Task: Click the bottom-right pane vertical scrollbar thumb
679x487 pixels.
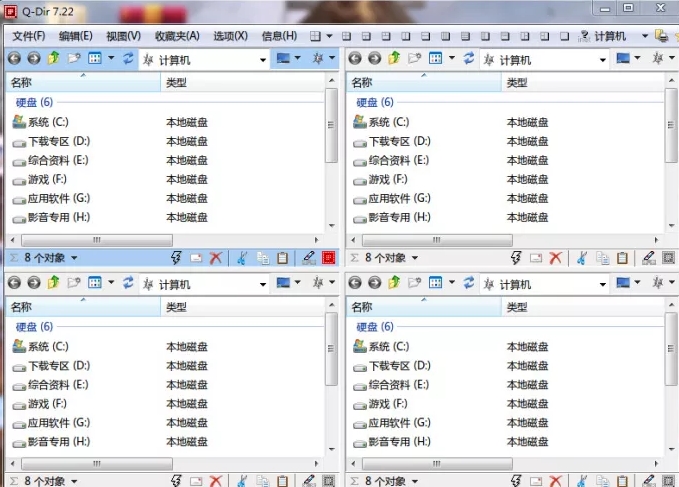Action: (671, 349)
